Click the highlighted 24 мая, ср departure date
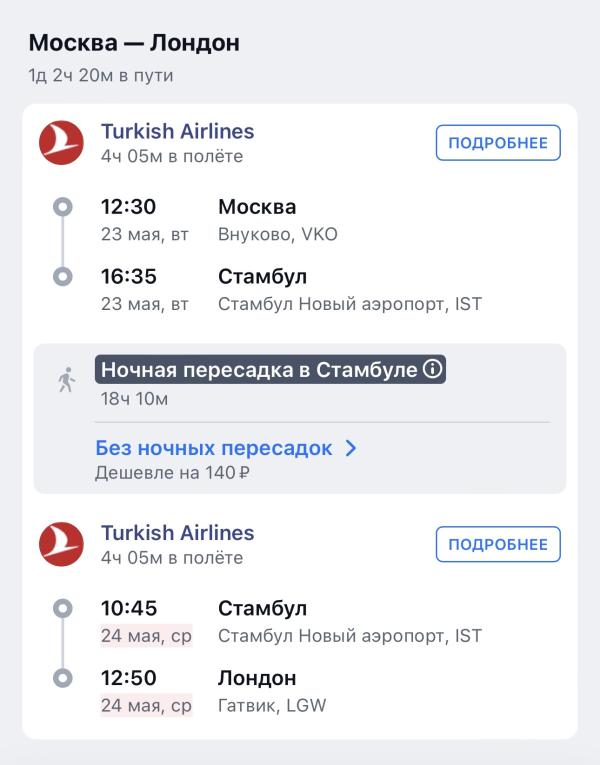The height and width of the screenshot is (765, 600). pyautogui.click(x=146, y=636)
